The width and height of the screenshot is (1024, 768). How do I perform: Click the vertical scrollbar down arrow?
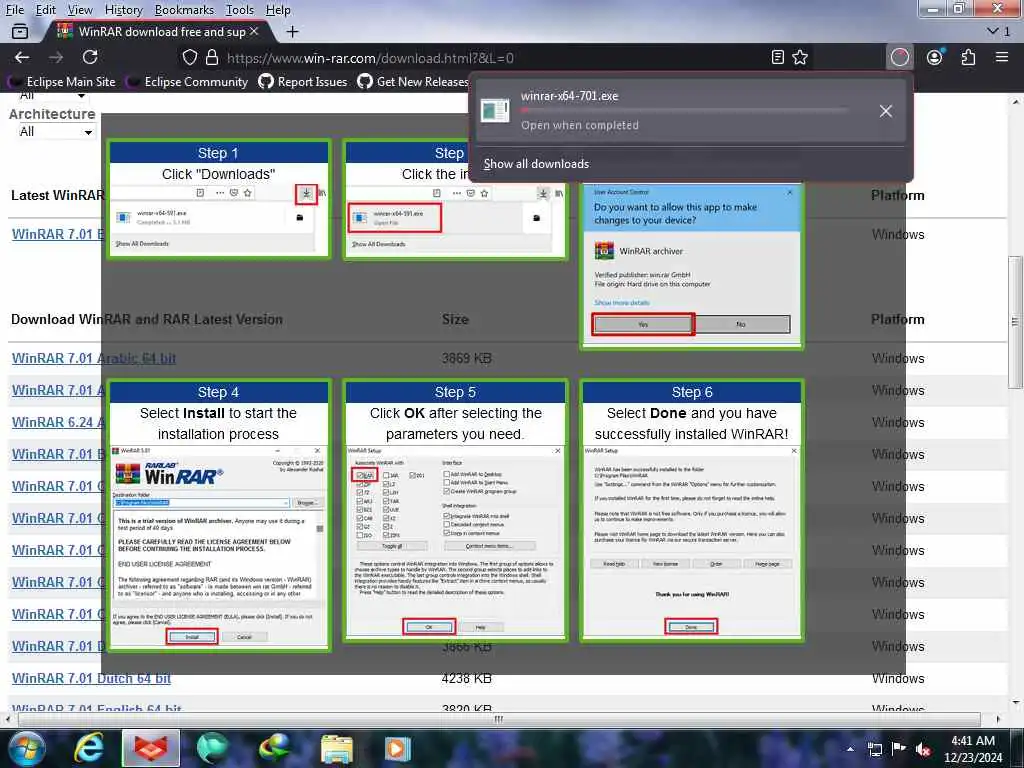pos(1015,703)
